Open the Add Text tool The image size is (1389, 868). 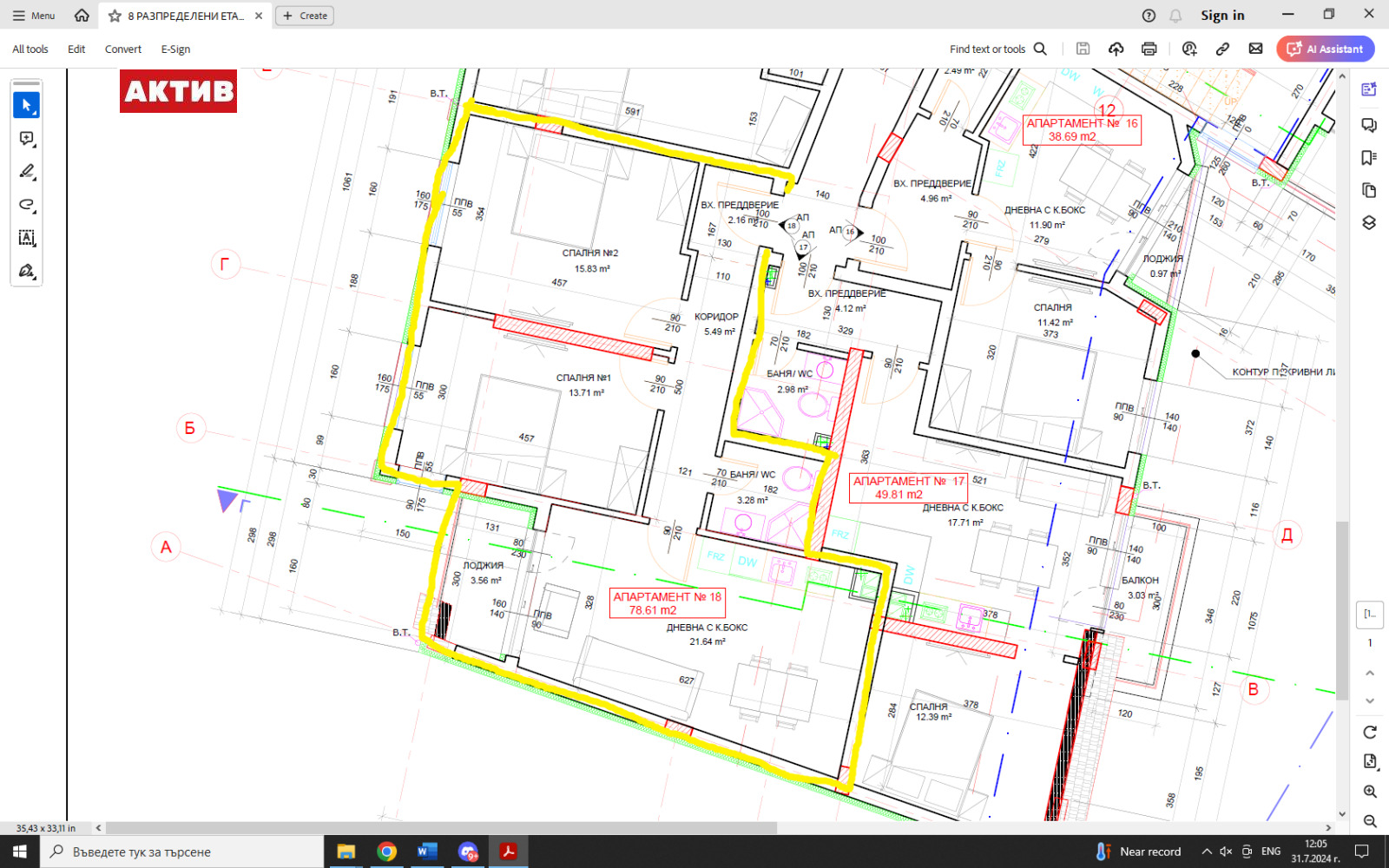(26, 239)
